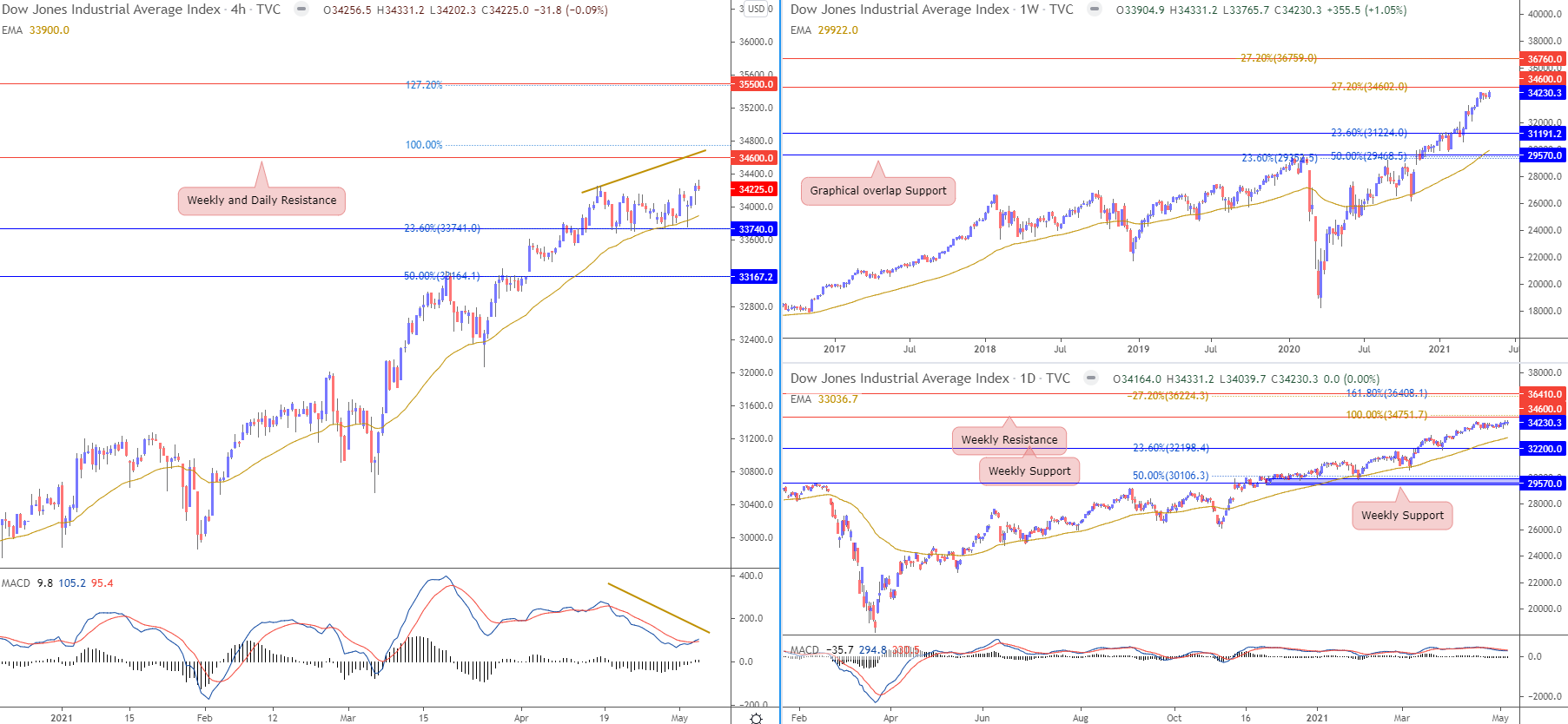Screen dimensions: 1568x724
Task: Click '2019' on 1W chart time axis
Action: tap(1138, 349)
